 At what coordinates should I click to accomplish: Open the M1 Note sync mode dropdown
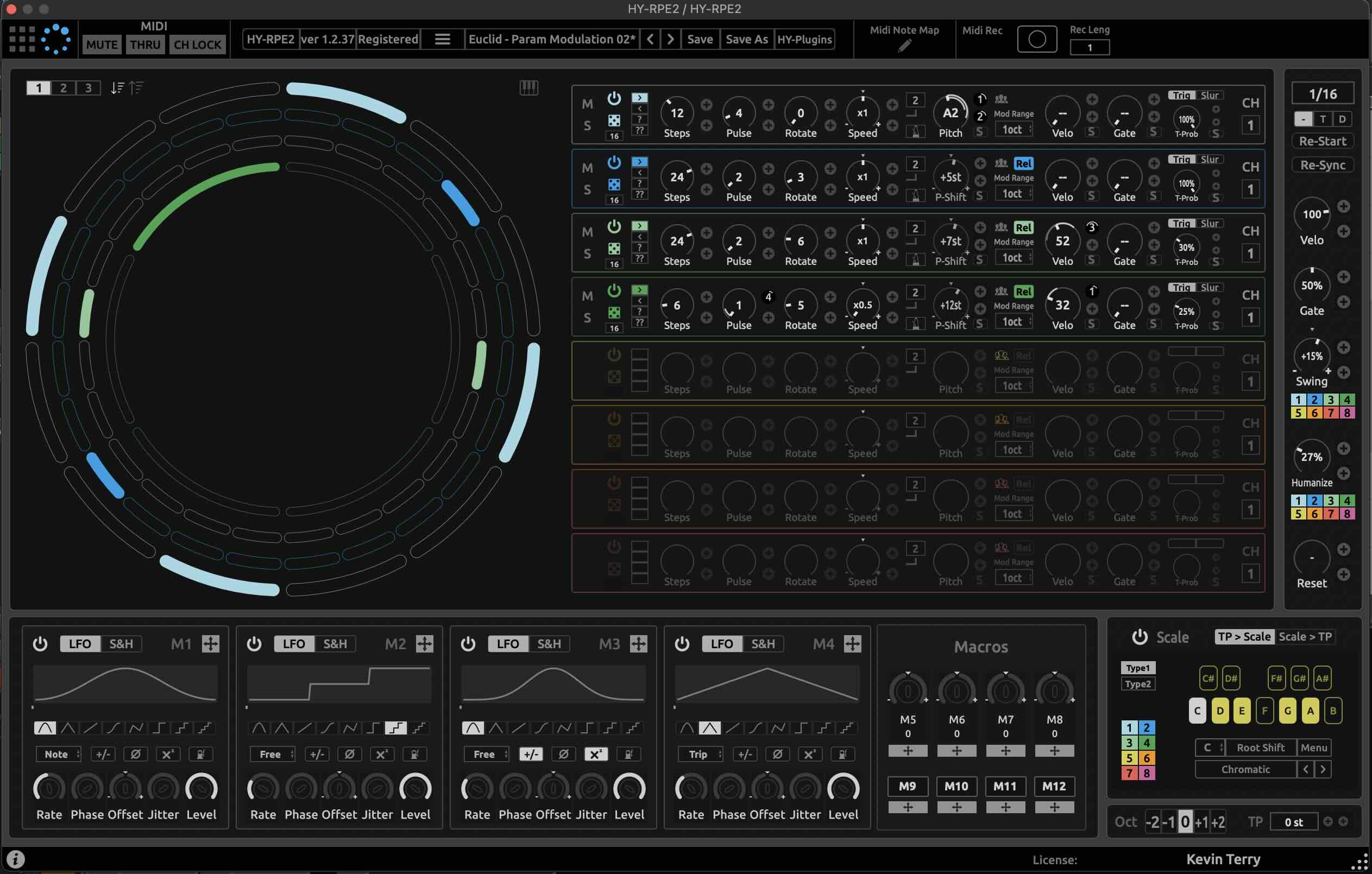pyautogui.click(x=58, y=755)
